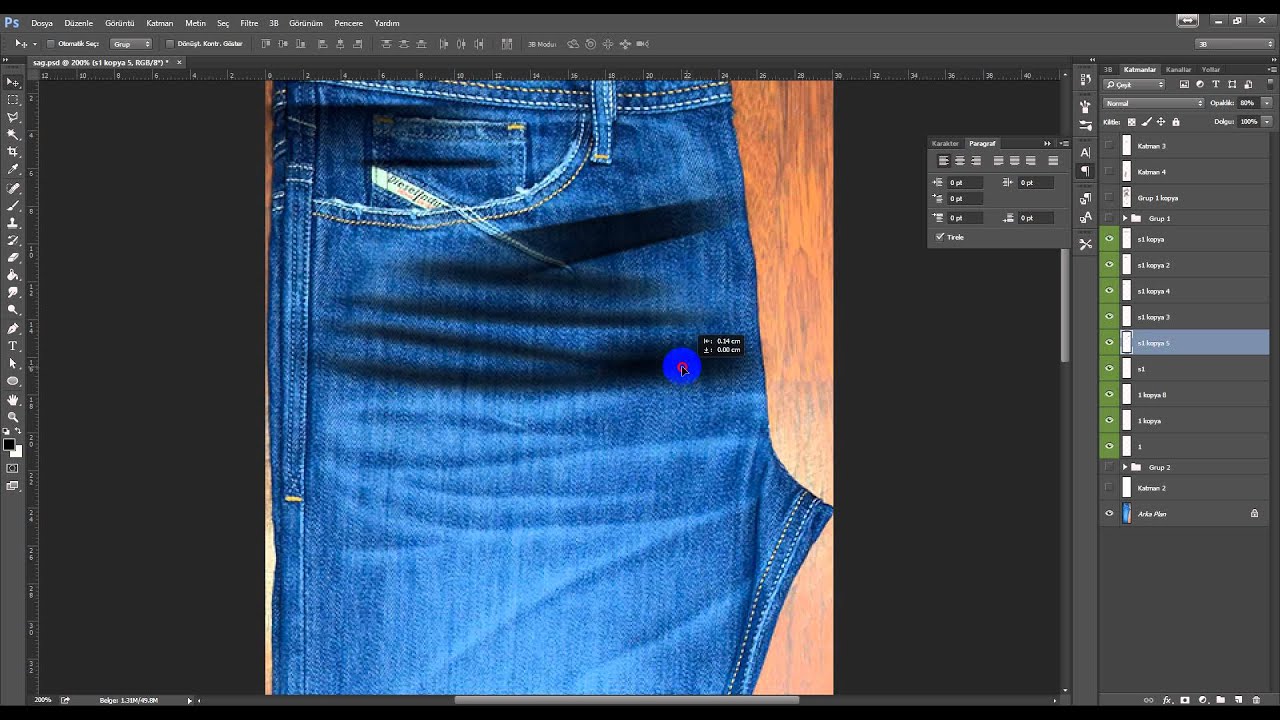The width and height of the screenshot is (1280, 720).
Task: Select the Pen tool
Action: coord(13,328)
